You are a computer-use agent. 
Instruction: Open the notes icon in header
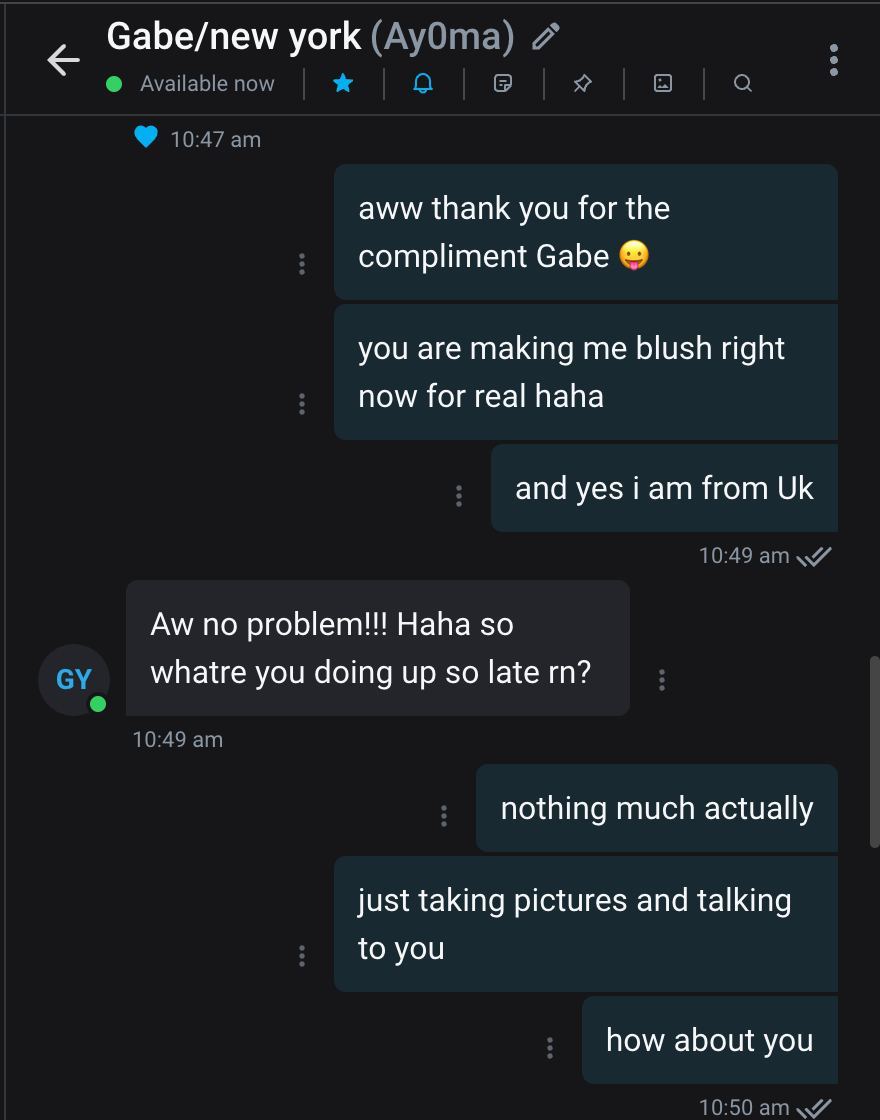[x=503, y=84]
